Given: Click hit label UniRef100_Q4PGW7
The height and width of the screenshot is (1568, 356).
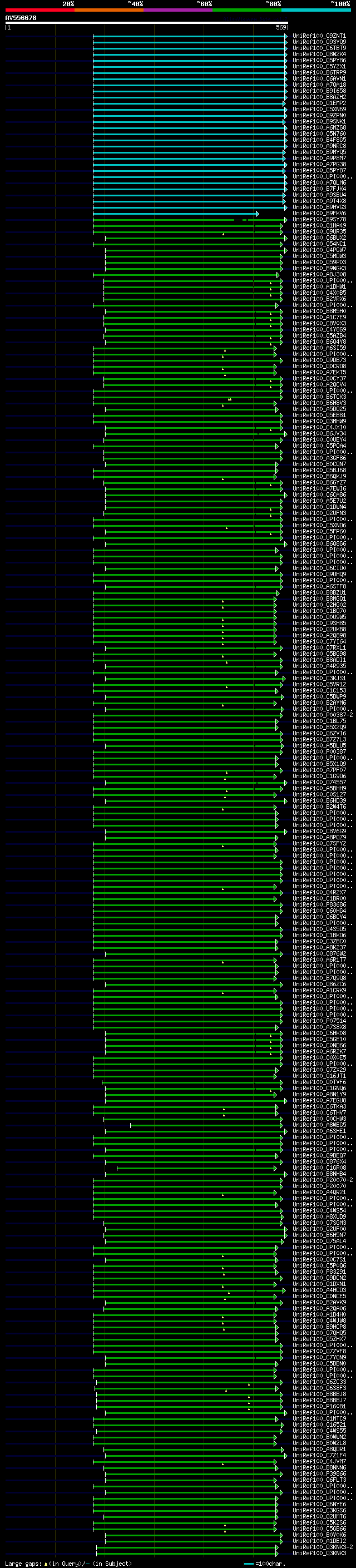Looking at the screenshot, I should (x=319, y=250).
